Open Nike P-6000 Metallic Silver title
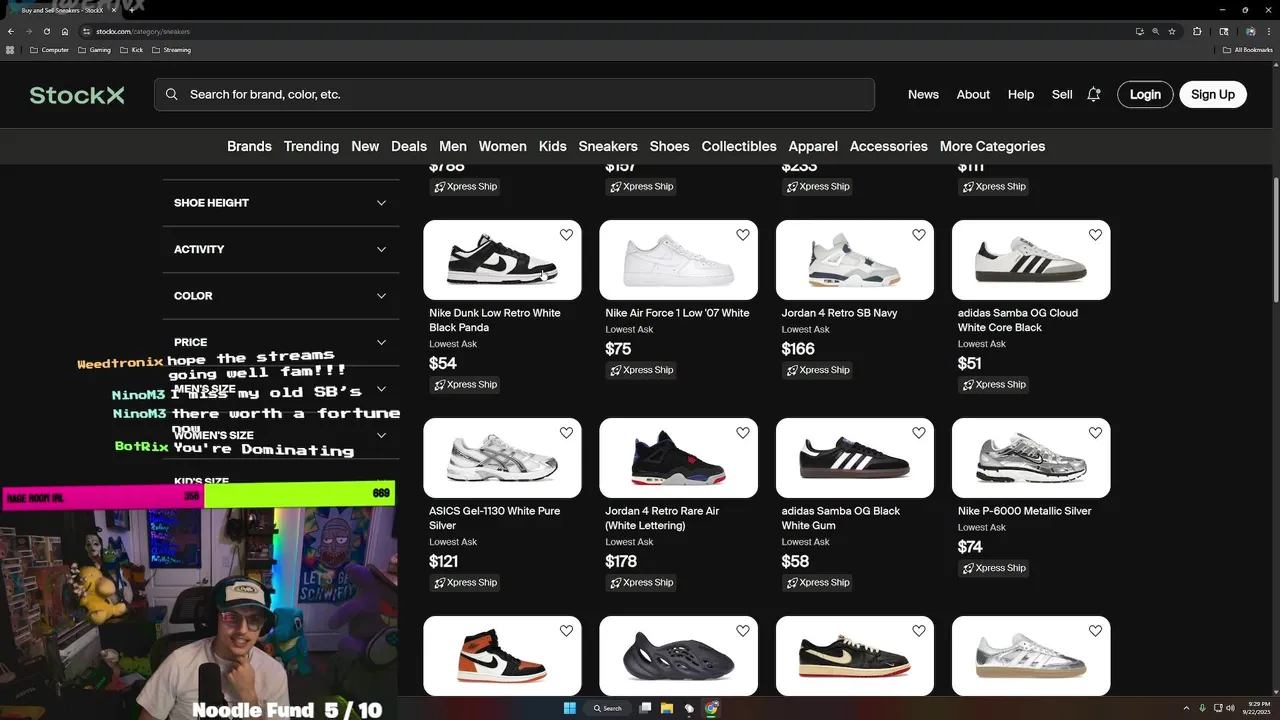 pyautogui.click(x=1024, y=511)
